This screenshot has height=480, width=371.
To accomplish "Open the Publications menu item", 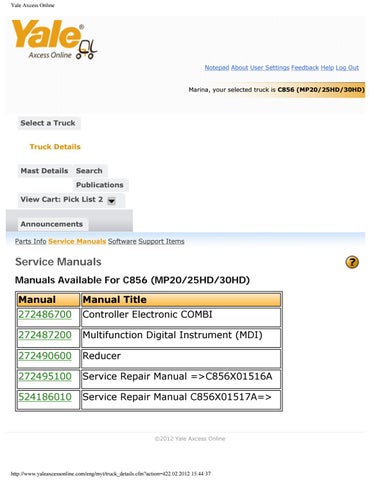I will coord(100,185).
